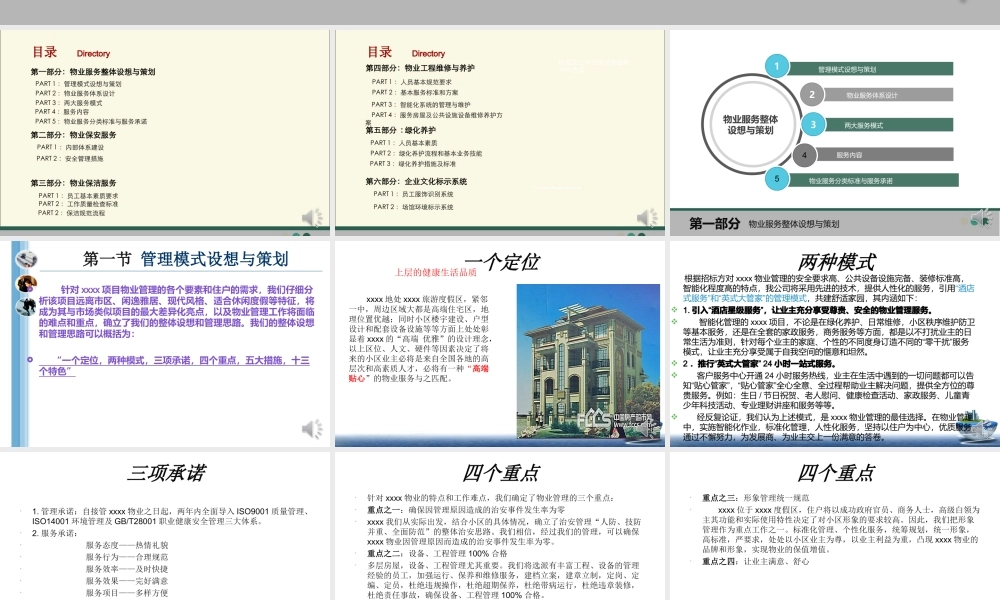Click the line PART 1: 员工服饰识别系统
The width and height of the screenshot is (1000, 600).
(x=413, y=194)
